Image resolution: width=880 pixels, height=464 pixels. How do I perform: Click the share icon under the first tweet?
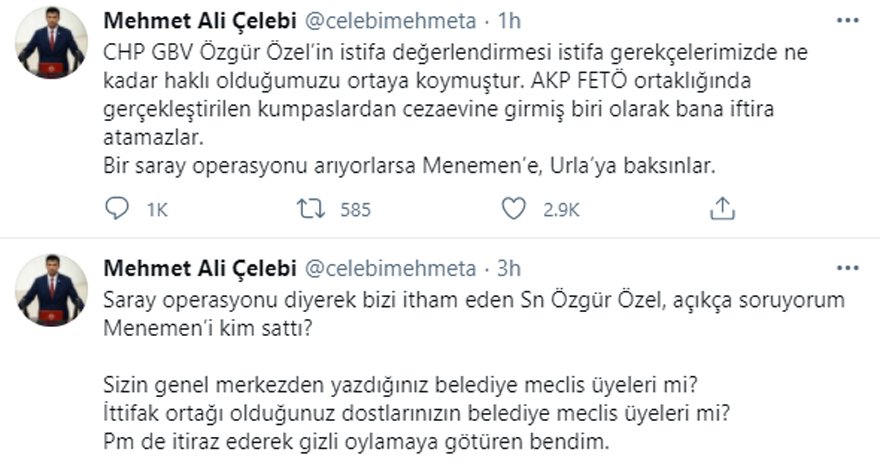(x=721, y=209)
